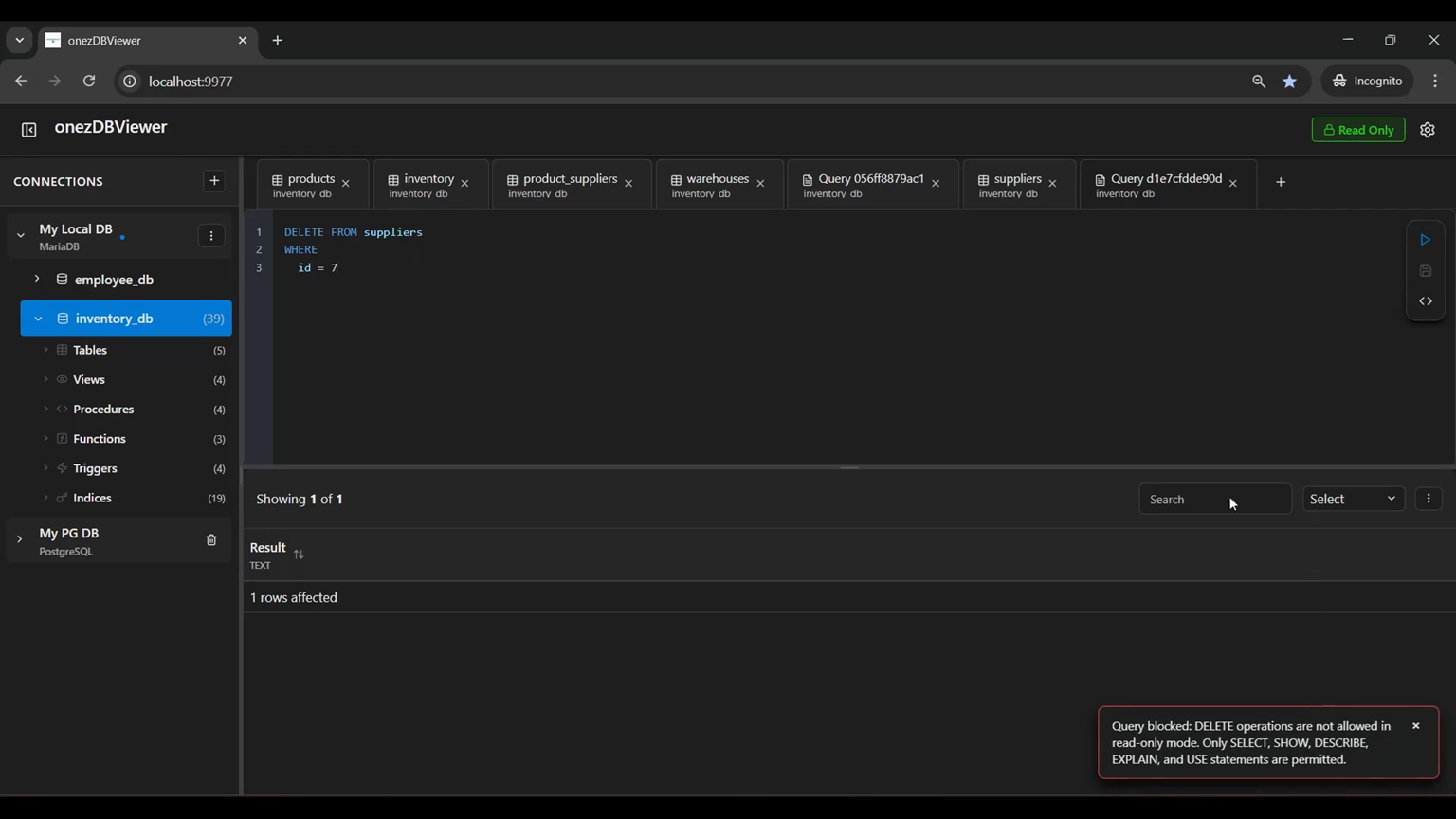The height and width of the screenshot is (819, 1456).
Task: Click the save query icon
Action: [1425, 270]
